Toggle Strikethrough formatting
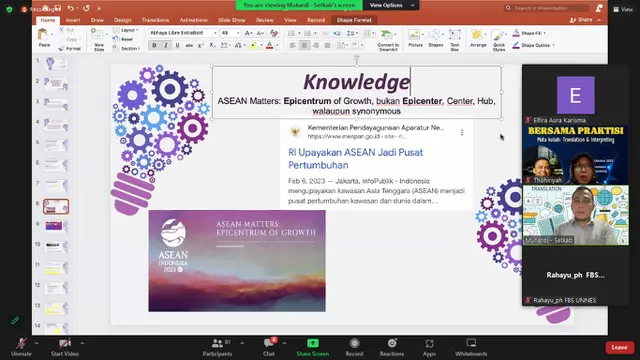This screenshot has width=640, height=360. (x=189, y=45)
